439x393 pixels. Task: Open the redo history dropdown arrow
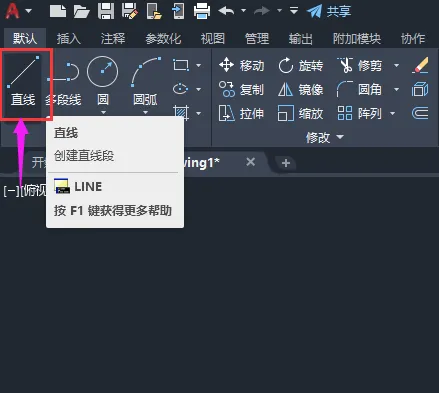pyautogui.click(x=279, y=11)
